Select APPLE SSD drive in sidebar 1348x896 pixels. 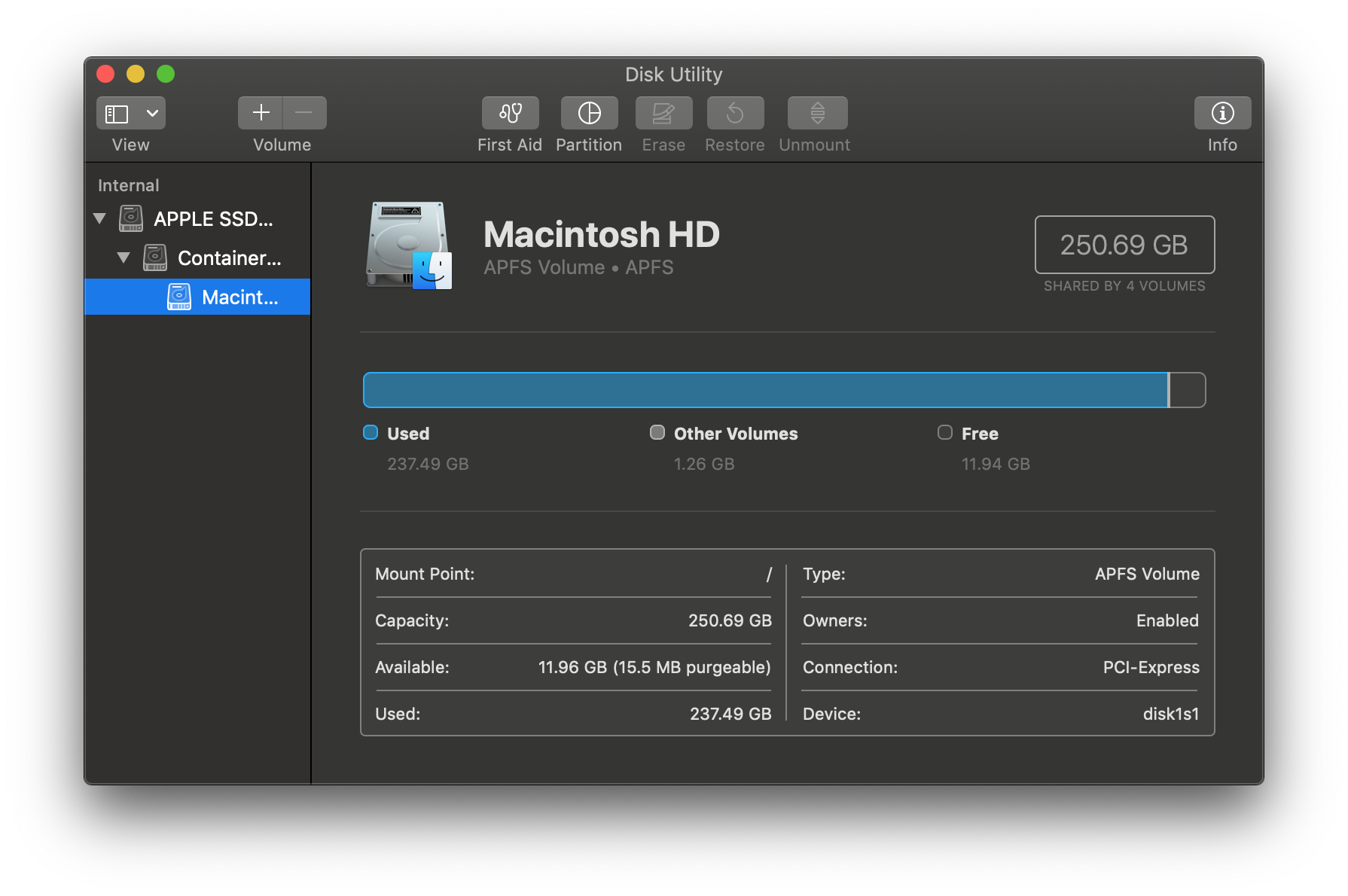[197, 219]
